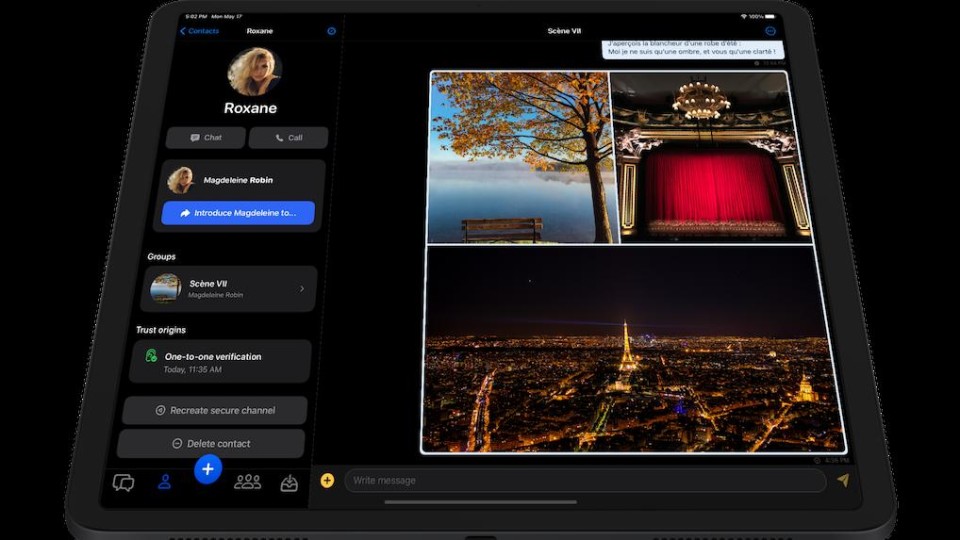
Task: Switch to Discussions tab icon
Action: [x=123, y=483]
